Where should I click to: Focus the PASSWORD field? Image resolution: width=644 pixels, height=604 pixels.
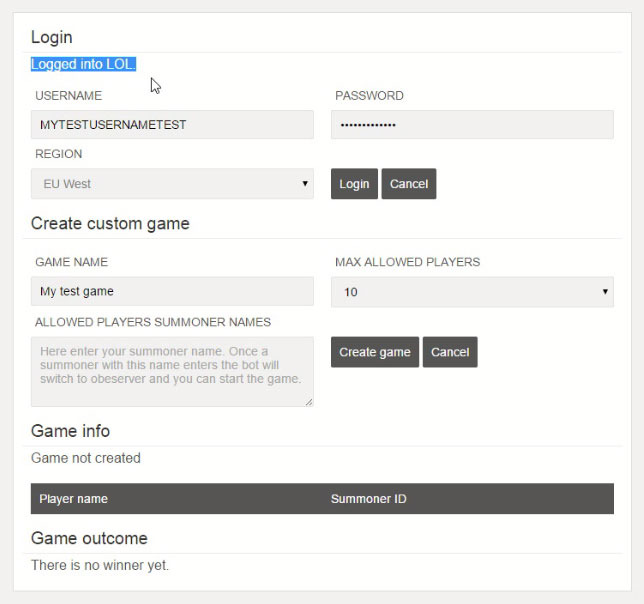(472, 125)
